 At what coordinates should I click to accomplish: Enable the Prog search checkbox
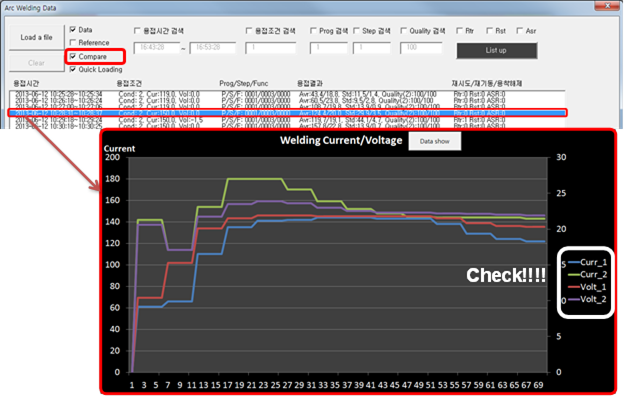[x=313, y=31]
